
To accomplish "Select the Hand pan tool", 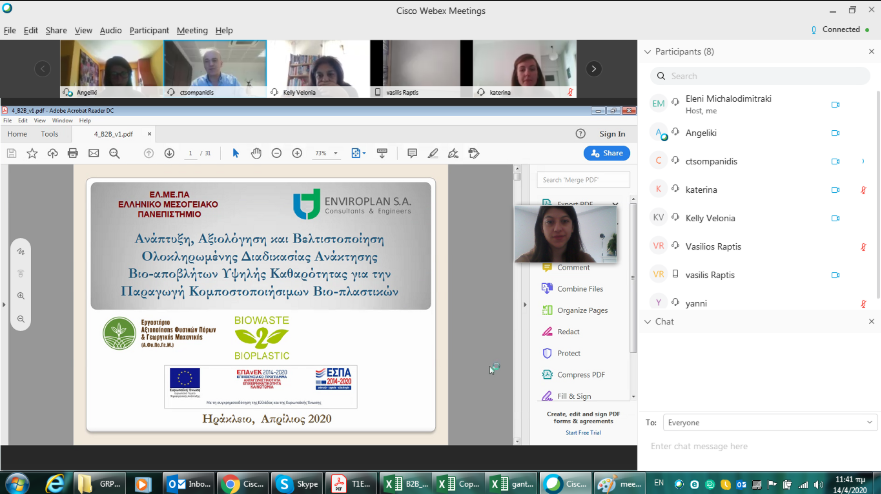I will pyautogui.click(x=256, y=153).
